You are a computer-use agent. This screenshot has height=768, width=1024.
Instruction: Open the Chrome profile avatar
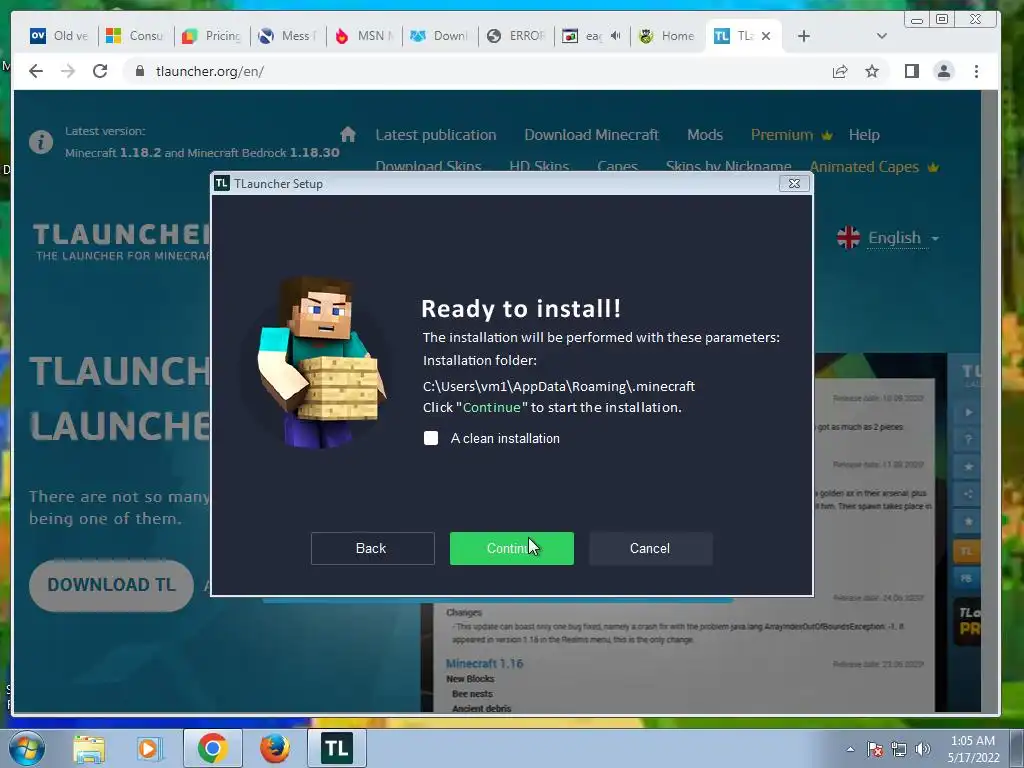[x=944, y=71]
